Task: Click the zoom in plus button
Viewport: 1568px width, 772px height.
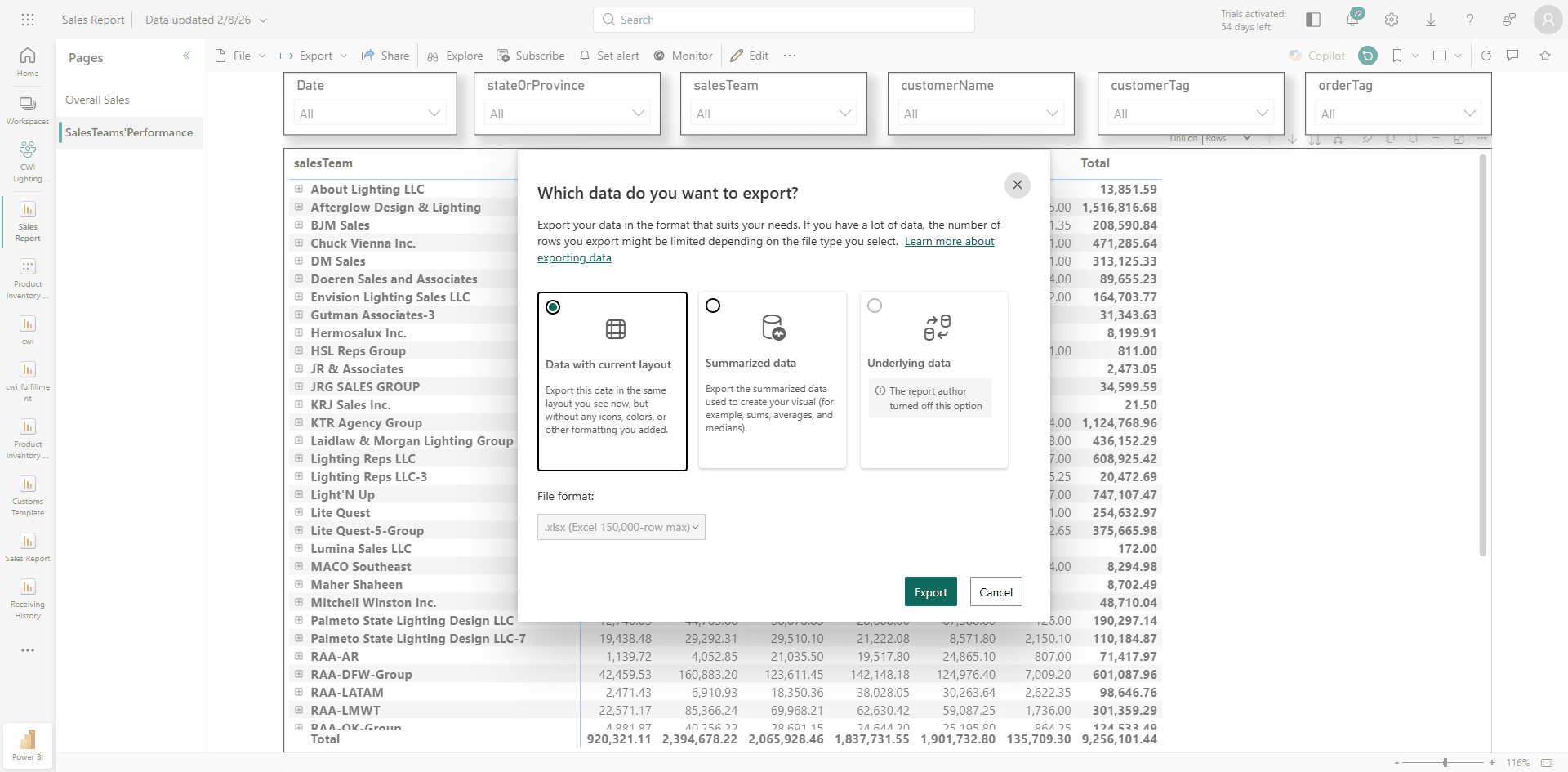Action: [x=1492, y=762]
